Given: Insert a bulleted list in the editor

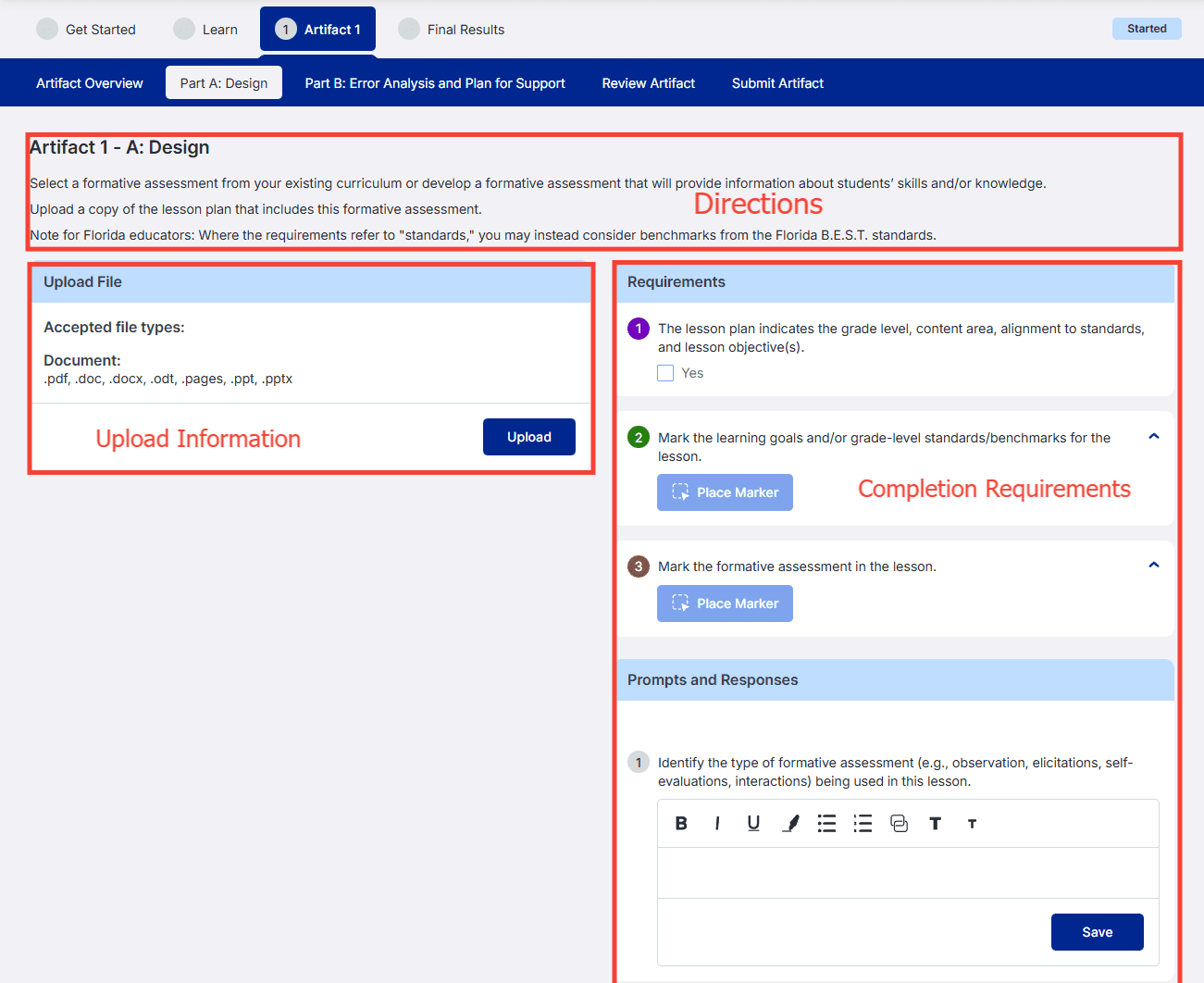Looking at the screenshot, I should click(x=826, y=823).
